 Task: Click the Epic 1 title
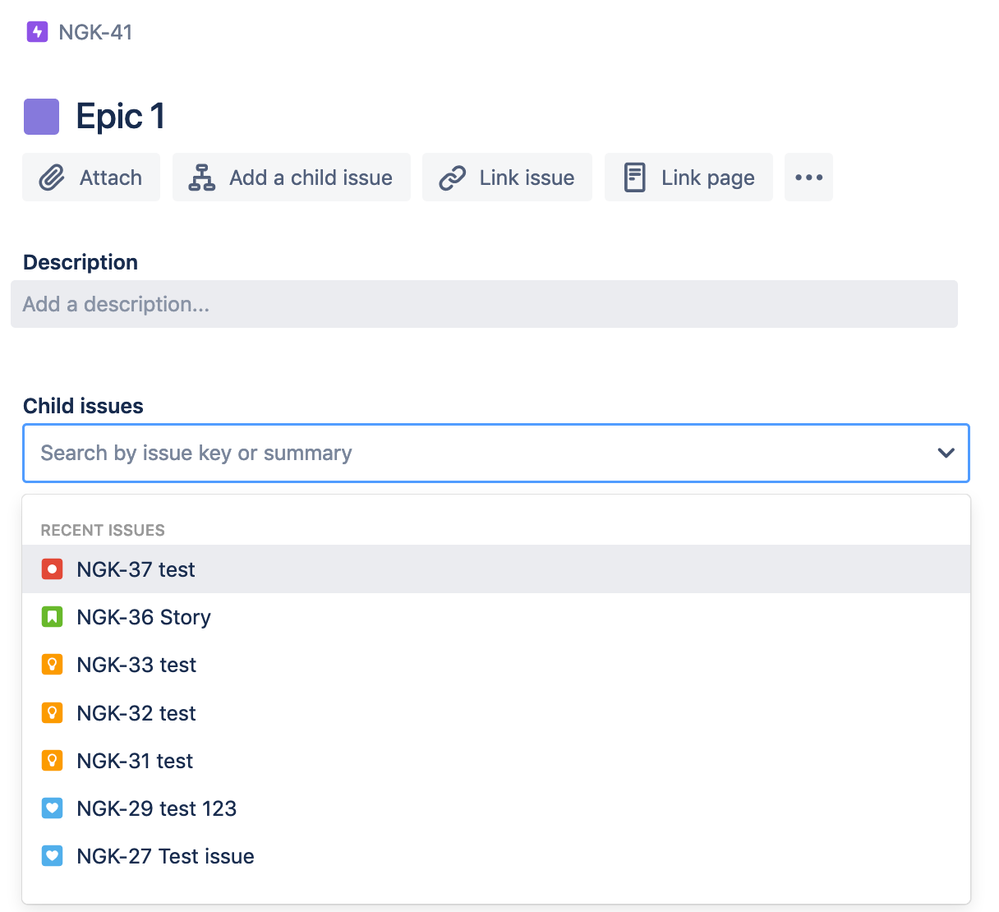(120, 117)
